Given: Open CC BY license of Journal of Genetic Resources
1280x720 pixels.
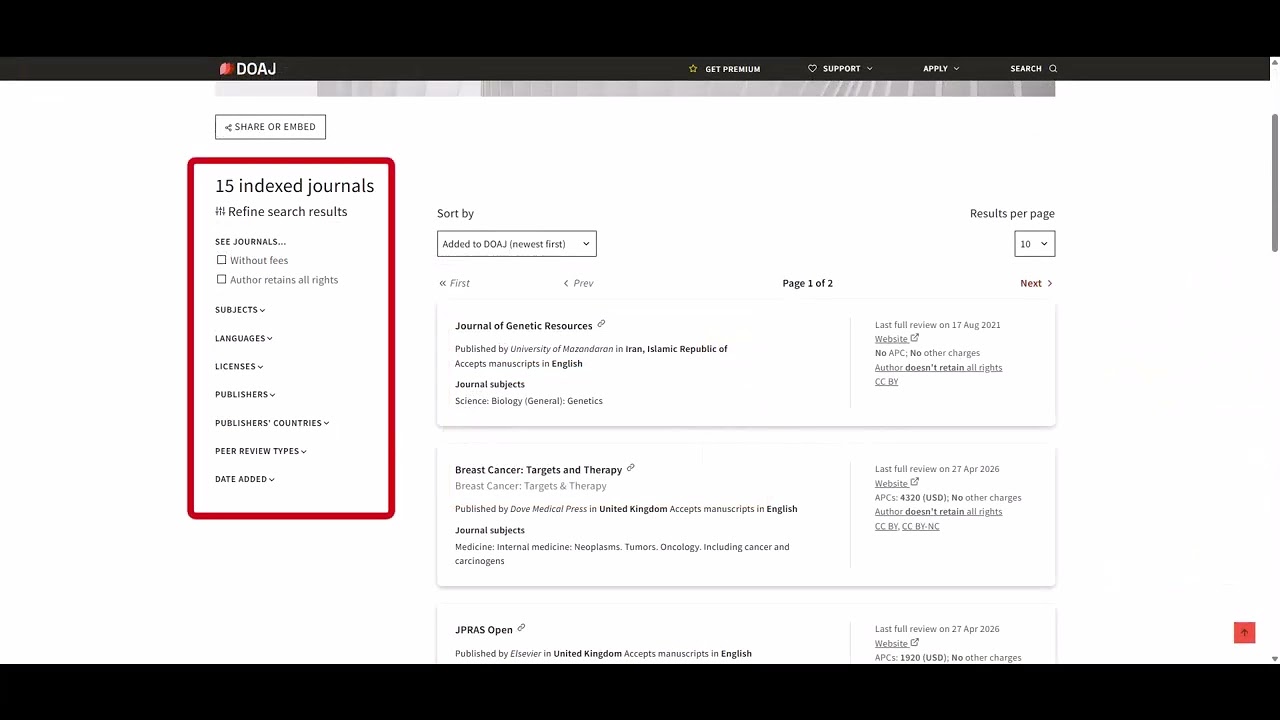Looking at the screenshot, I should tap(886, 382).
